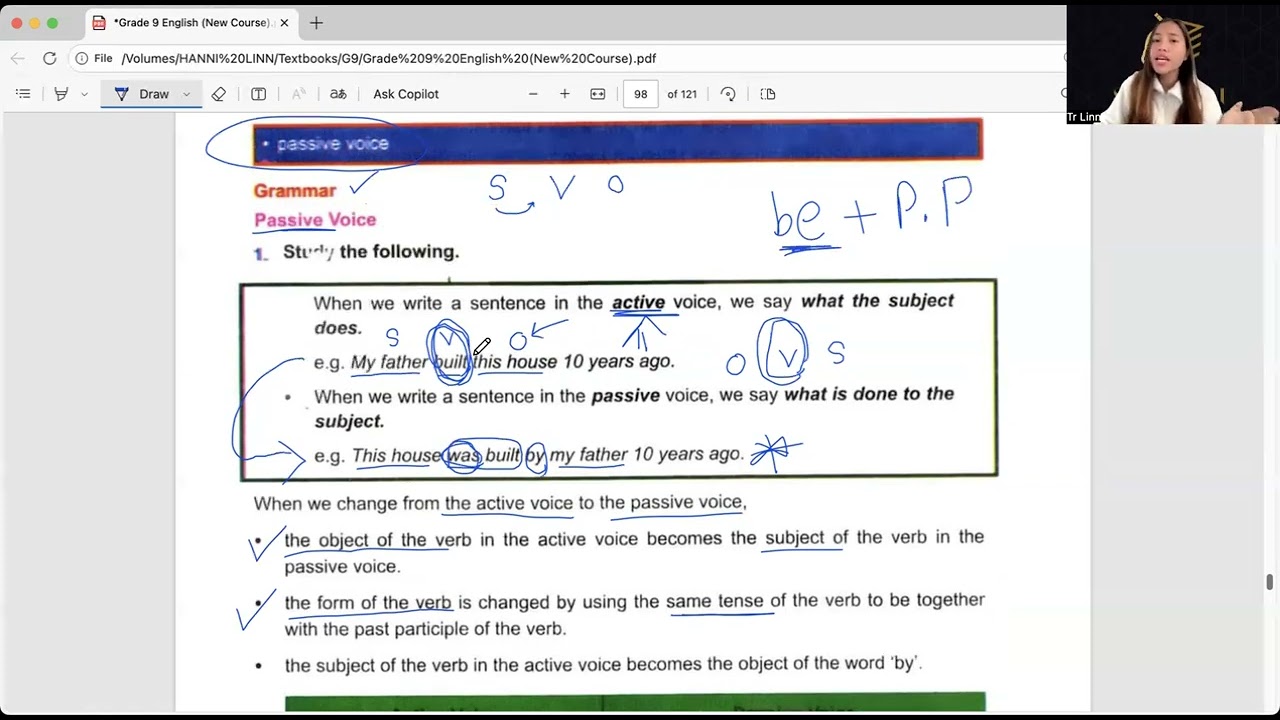Select the Highlight tool icon
This screenshot has width=1280, height=720.
click(61, 94)
